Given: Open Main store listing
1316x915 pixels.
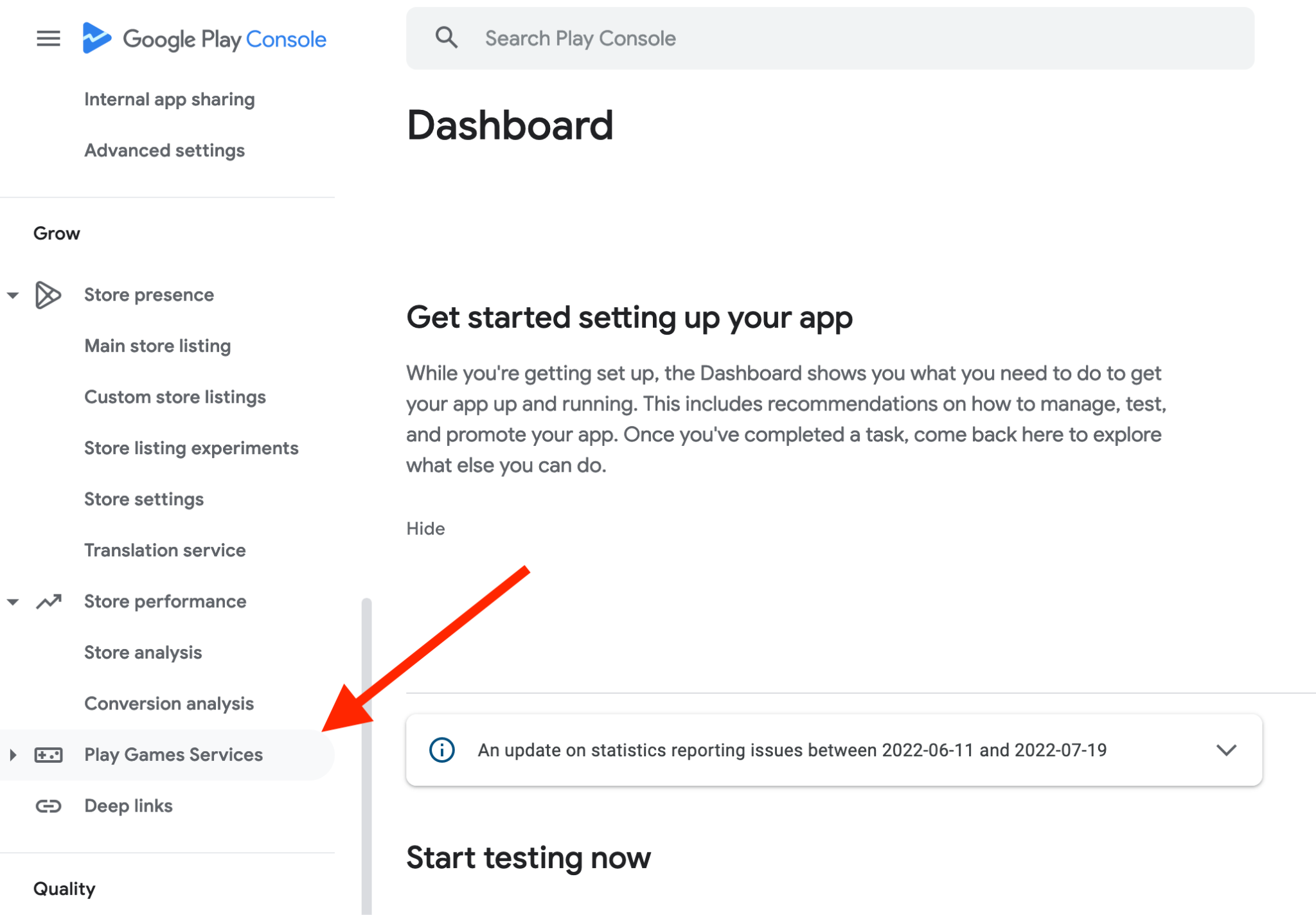Looking at the screenshot, I should (x=157, y=345).
